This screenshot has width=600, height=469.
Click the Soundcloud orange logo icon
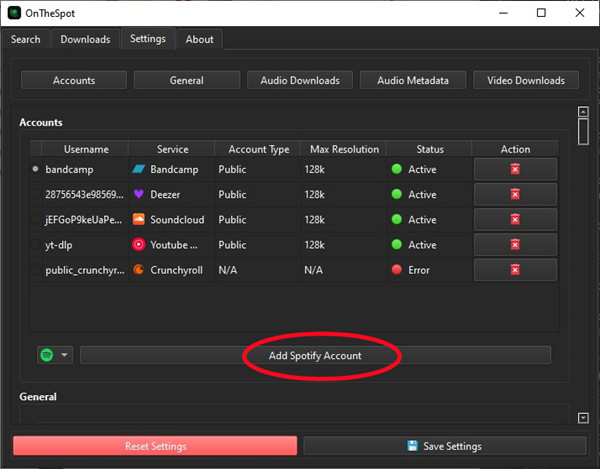click(x=139, y=219)
